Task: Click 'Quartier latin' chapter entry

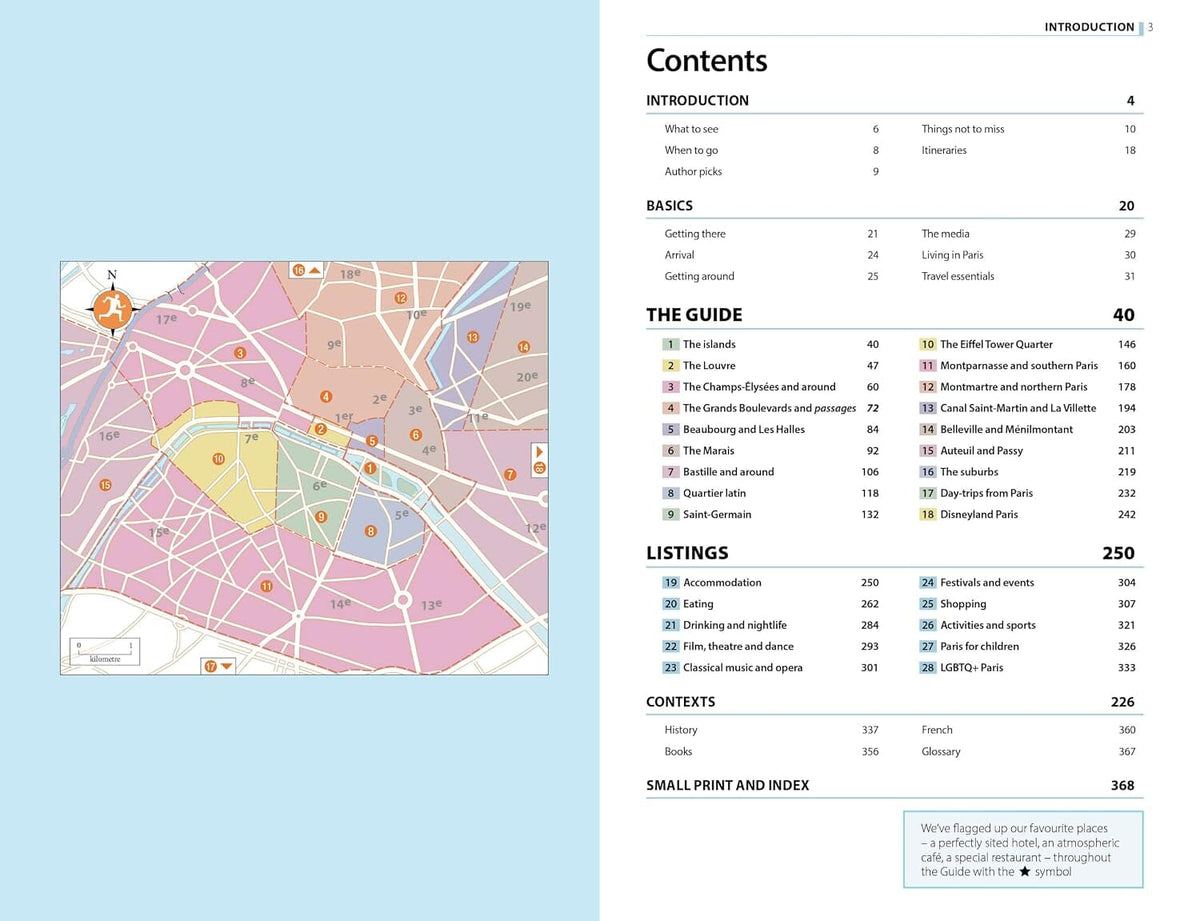Action: [x=714, y=493]
